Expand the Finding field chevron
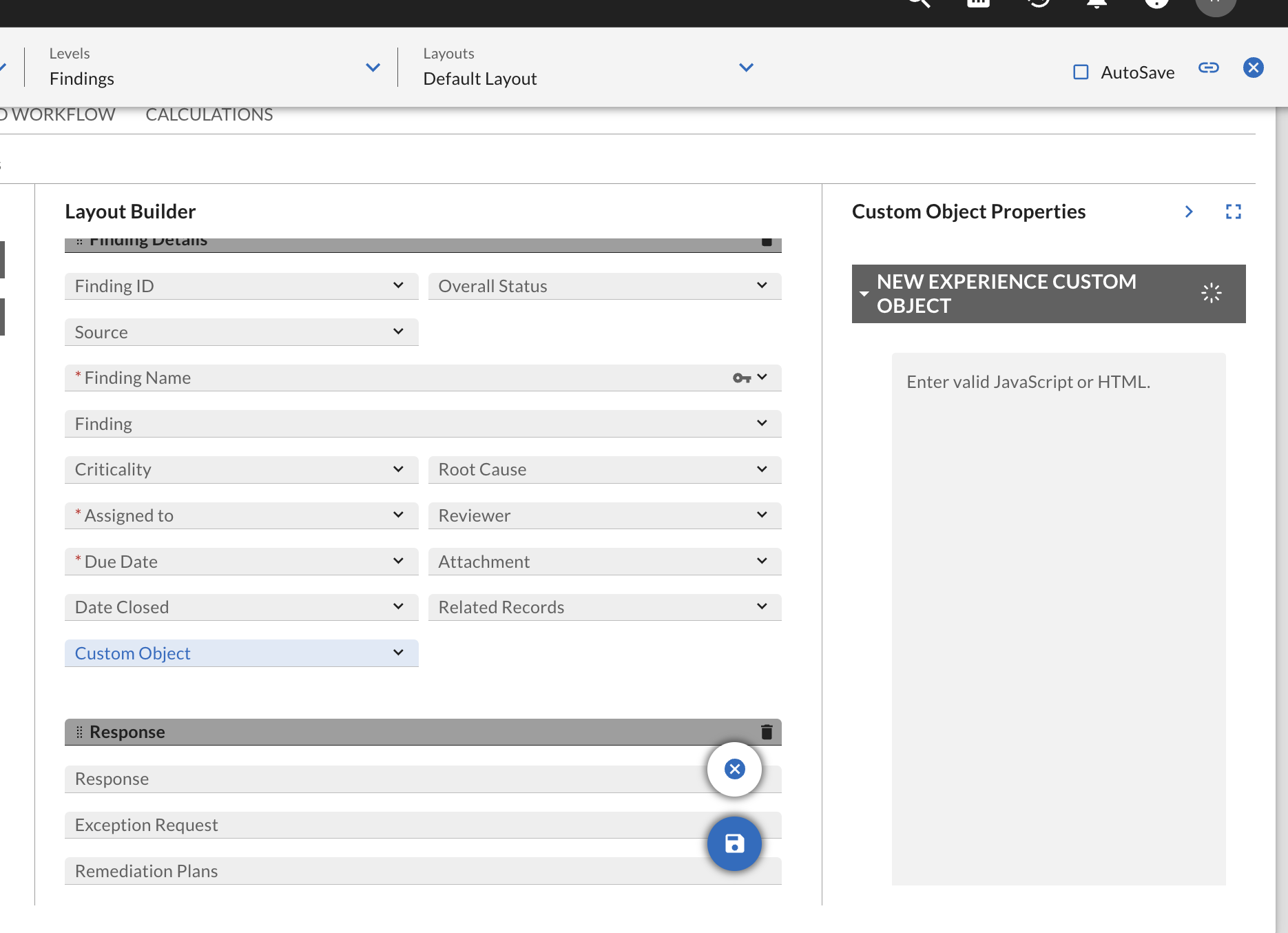 point(762,423)
